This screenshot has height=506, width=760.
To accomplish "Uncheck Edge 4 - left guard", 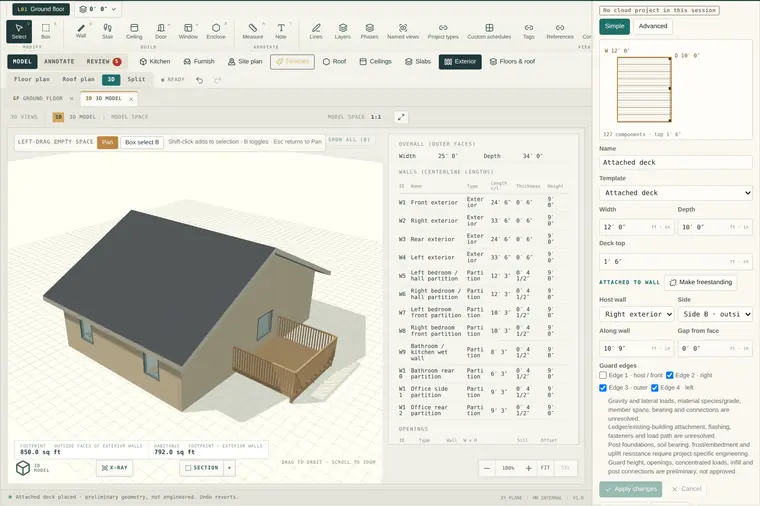I will [655, 388].
